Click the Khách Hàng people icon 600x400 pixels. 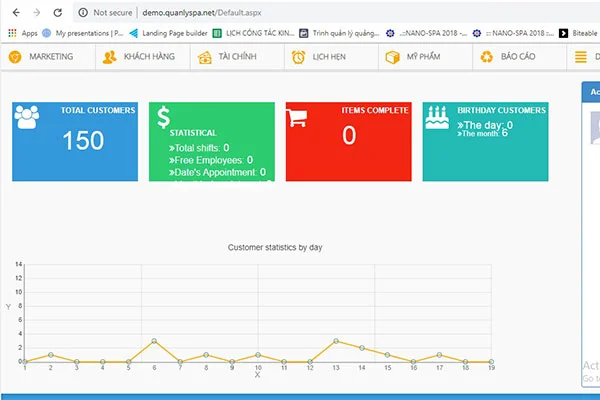pyautogui.click(x=109, y=57)
